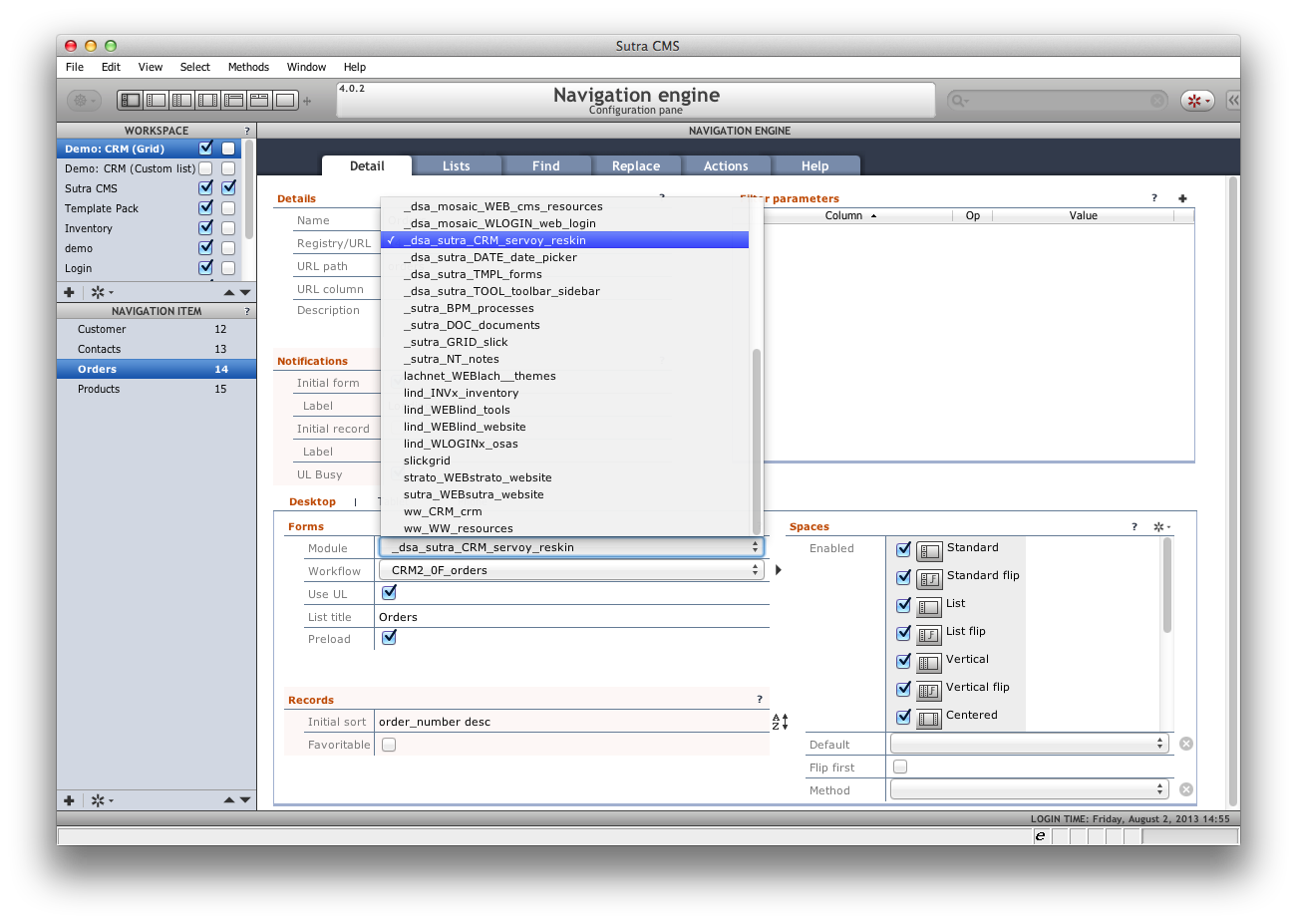Open the Default space dropdown

(x=1030, y=744)
